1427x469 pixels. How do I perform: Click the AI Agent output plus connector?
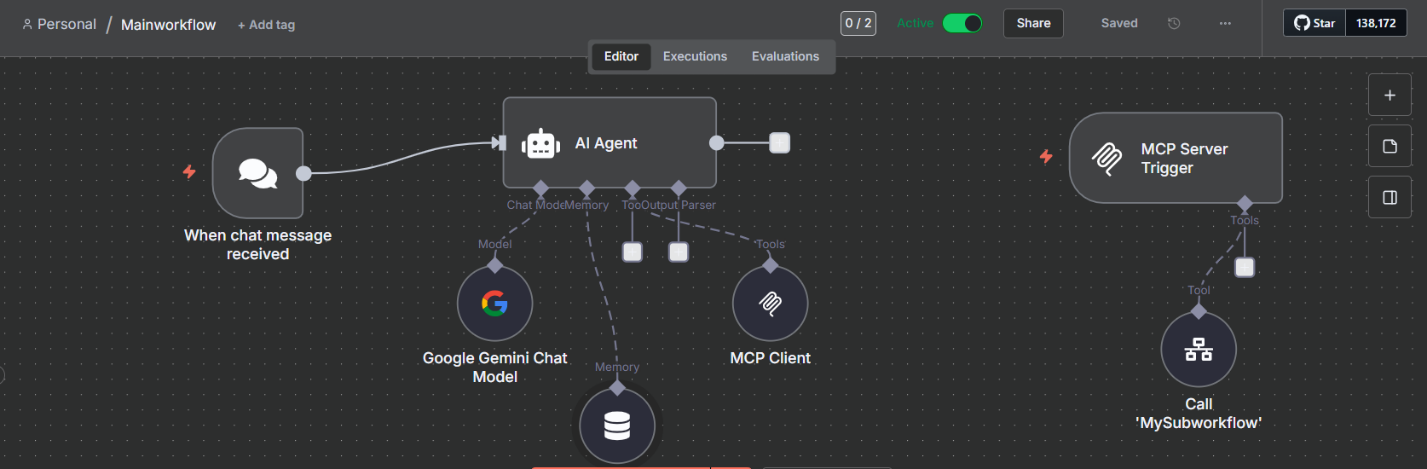pyautogui.click(x=780, y=142)
